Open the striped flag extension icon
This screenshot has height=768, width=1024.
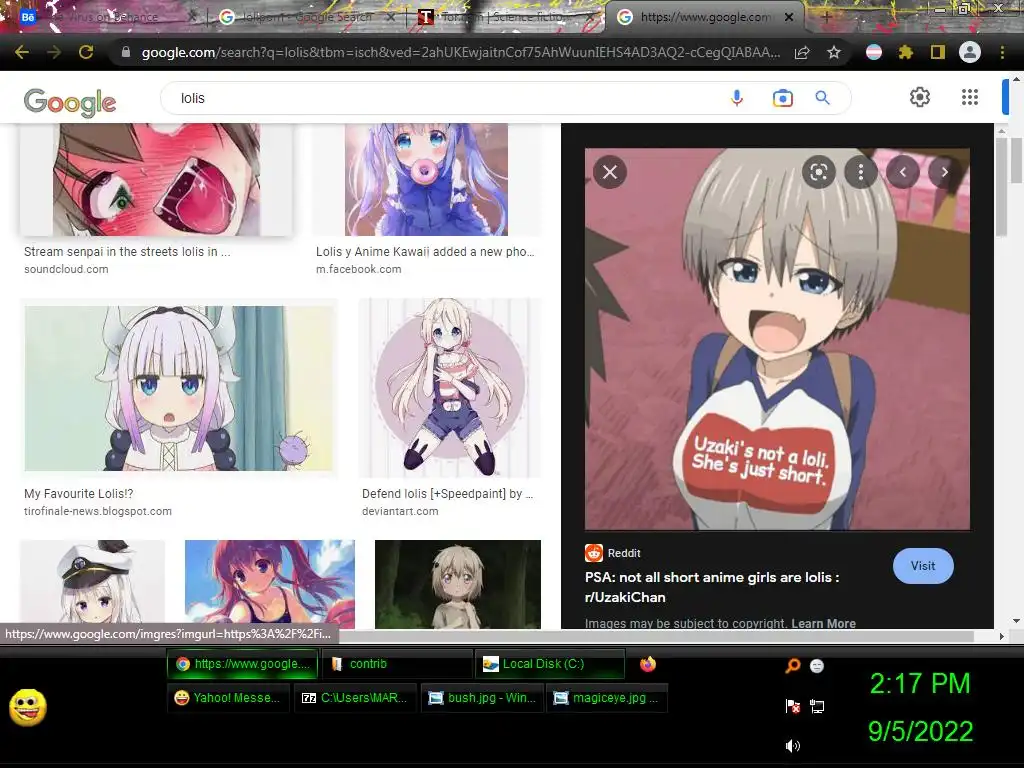point(874,52)
